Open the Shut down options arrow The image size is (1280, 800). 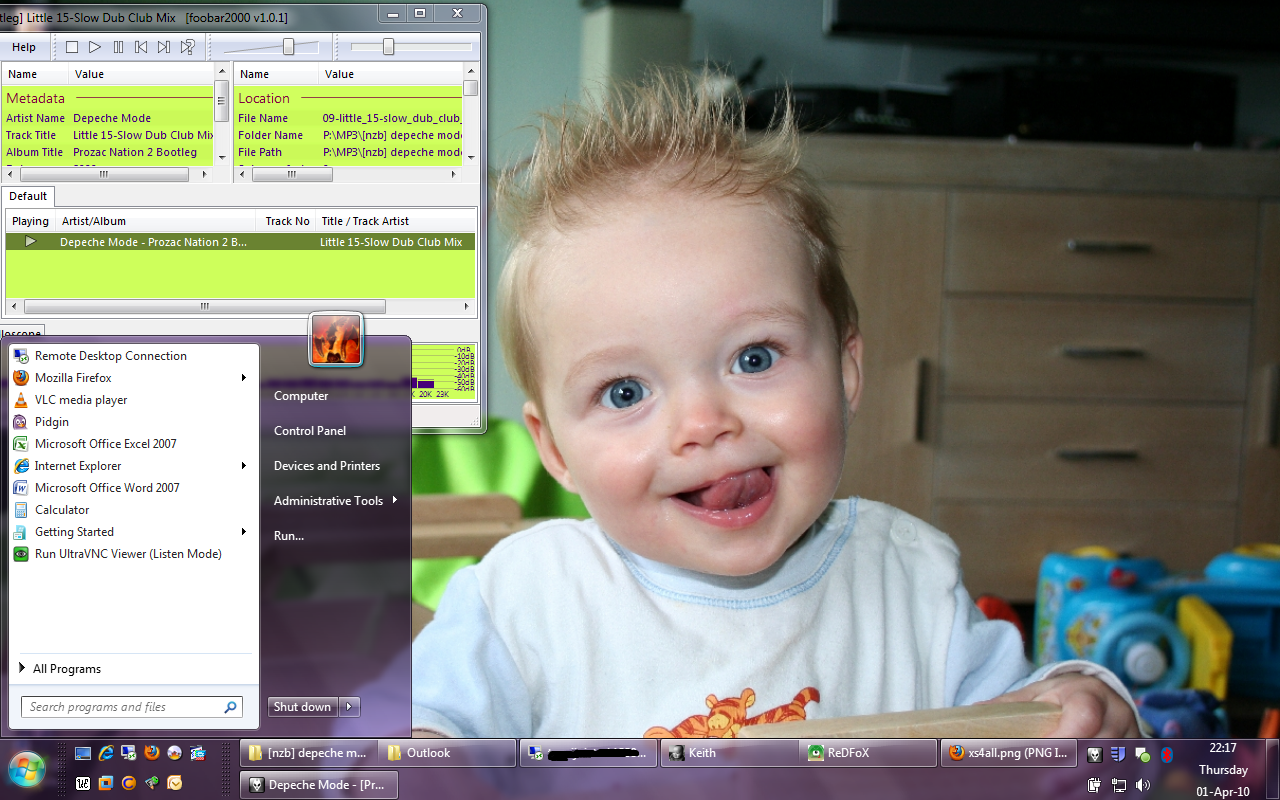click(349, 707)
